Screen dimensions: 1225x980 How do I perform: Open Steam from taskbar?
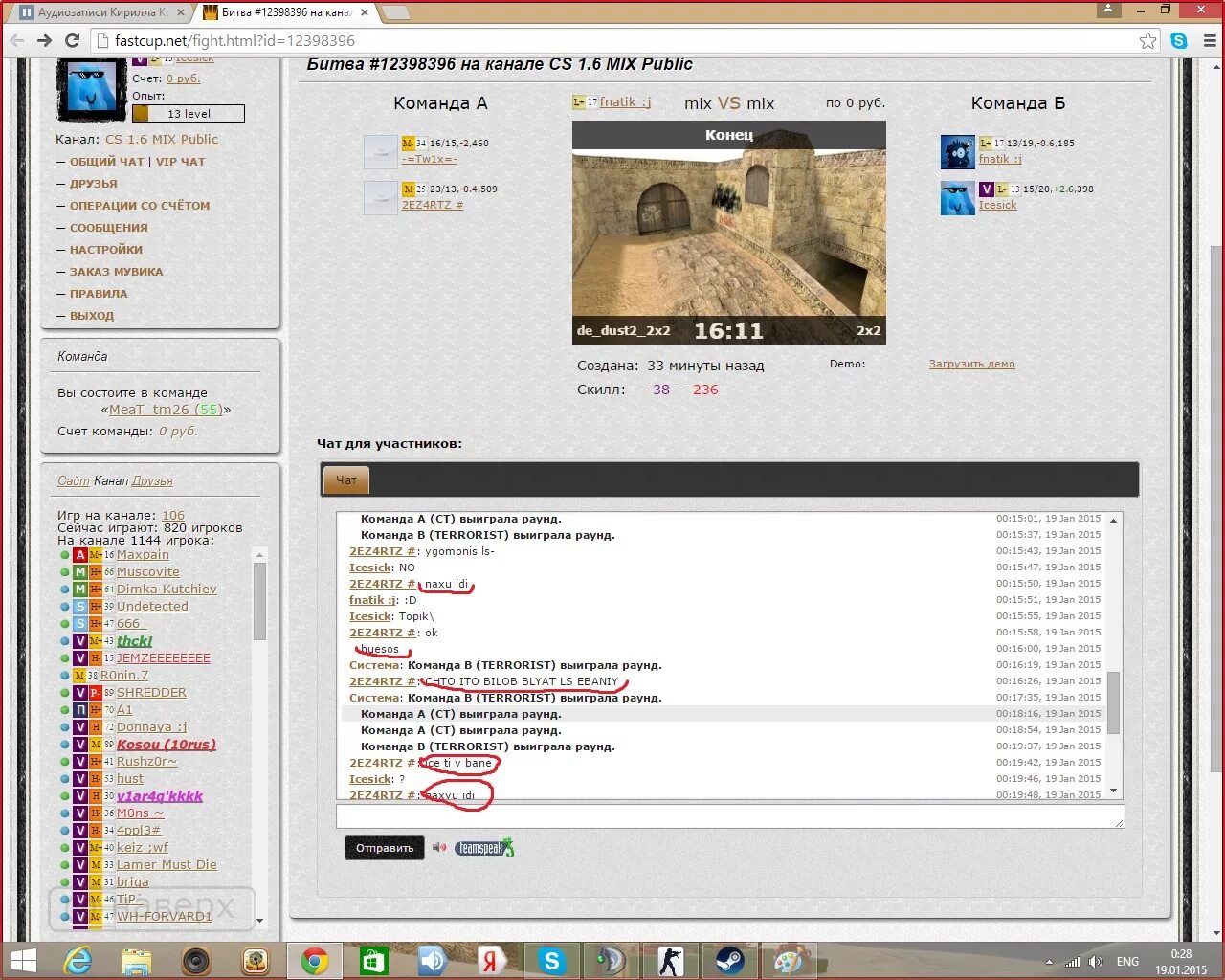coord(729,960)
